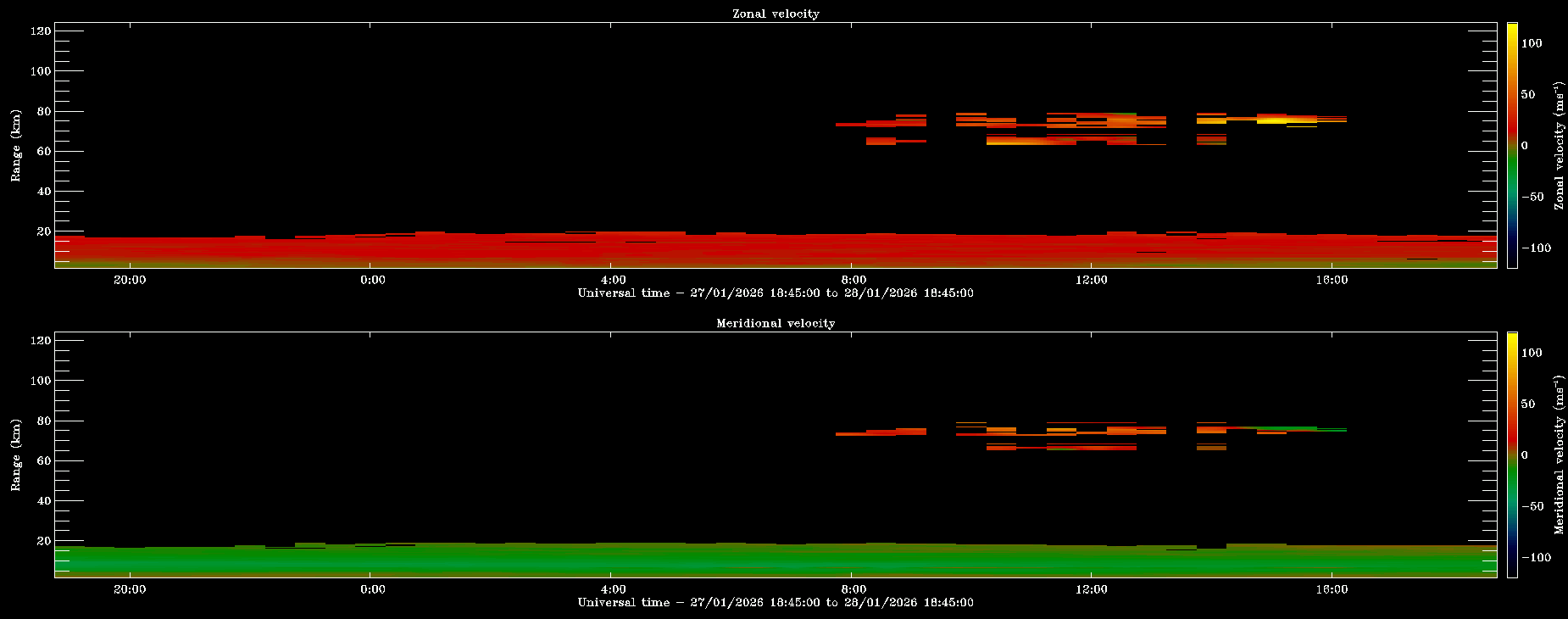Click 20:00 label under Zonal plot

coord(130,280)
